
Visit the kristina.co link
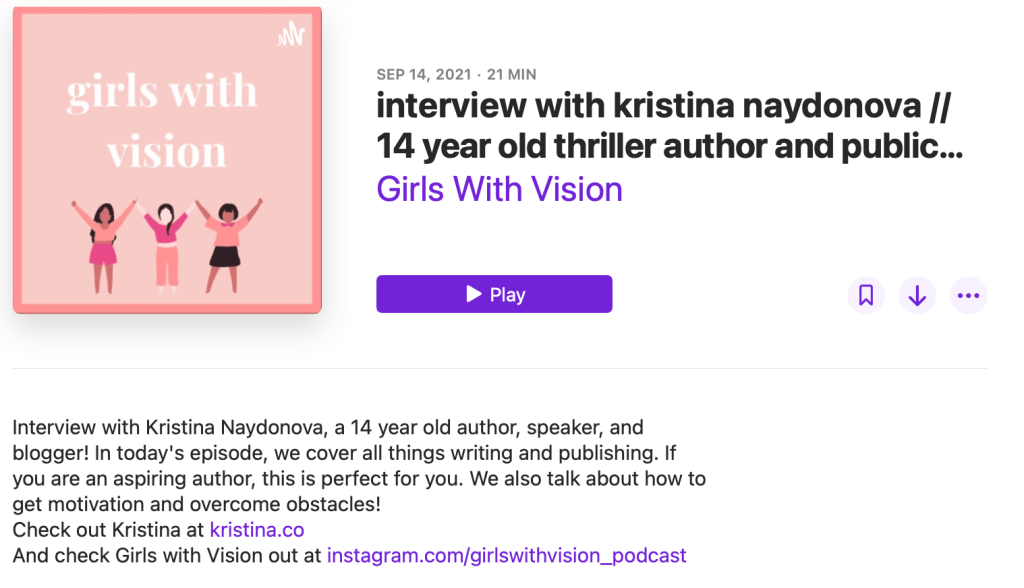coord(256,530)
